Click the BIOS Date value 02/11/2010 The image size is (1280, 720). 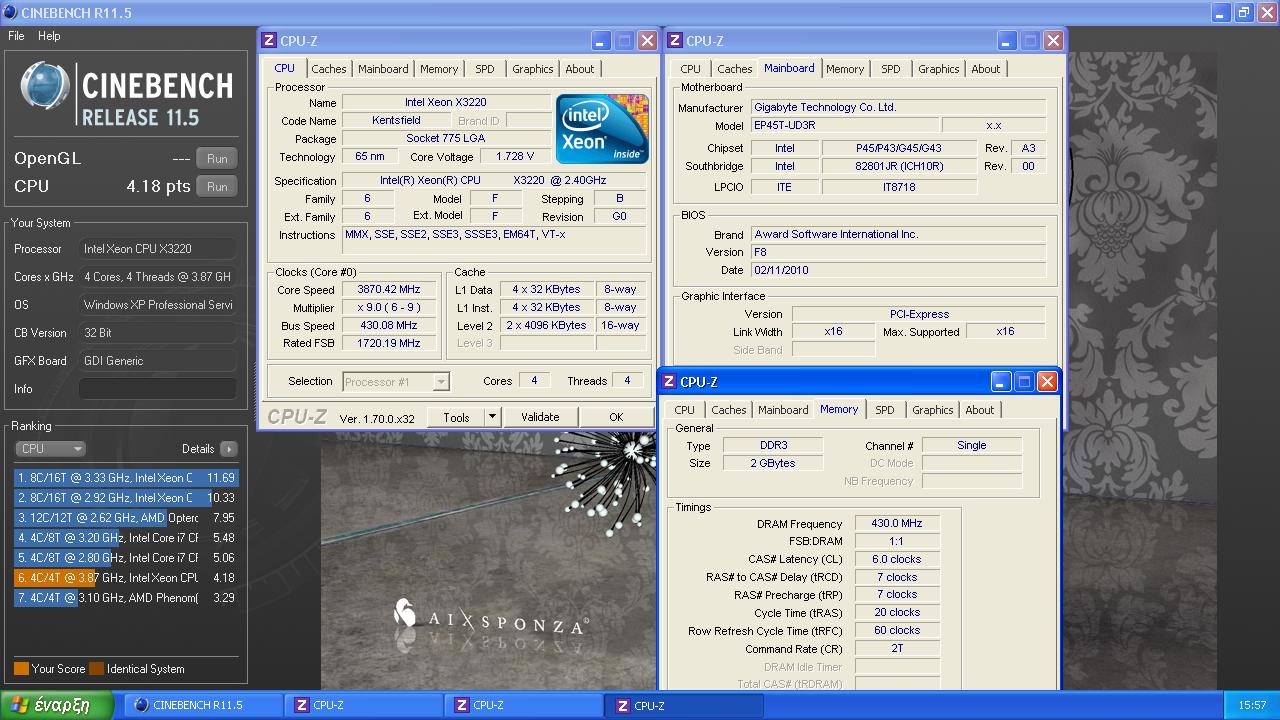[x=897, y=270]
